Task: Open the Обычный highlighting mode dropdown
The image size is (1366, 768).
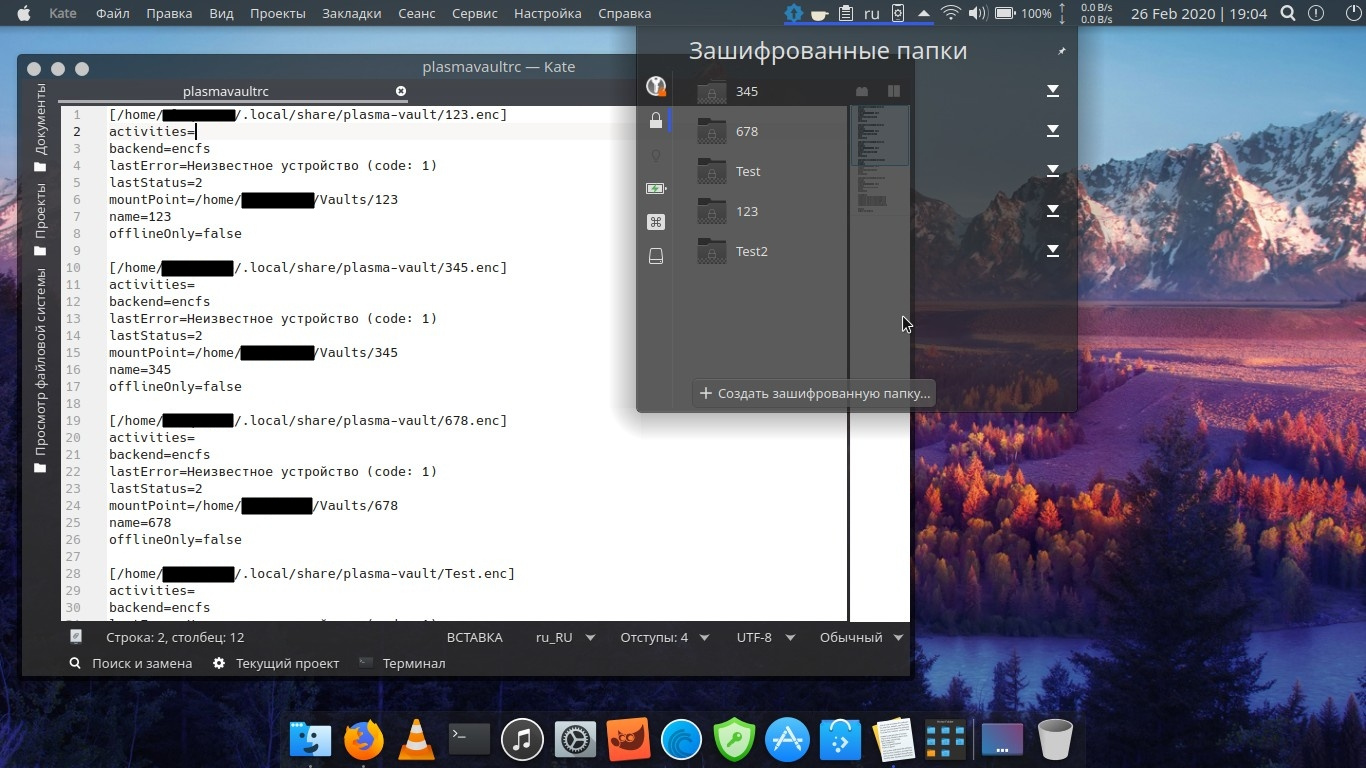Action: pos(861,637)
